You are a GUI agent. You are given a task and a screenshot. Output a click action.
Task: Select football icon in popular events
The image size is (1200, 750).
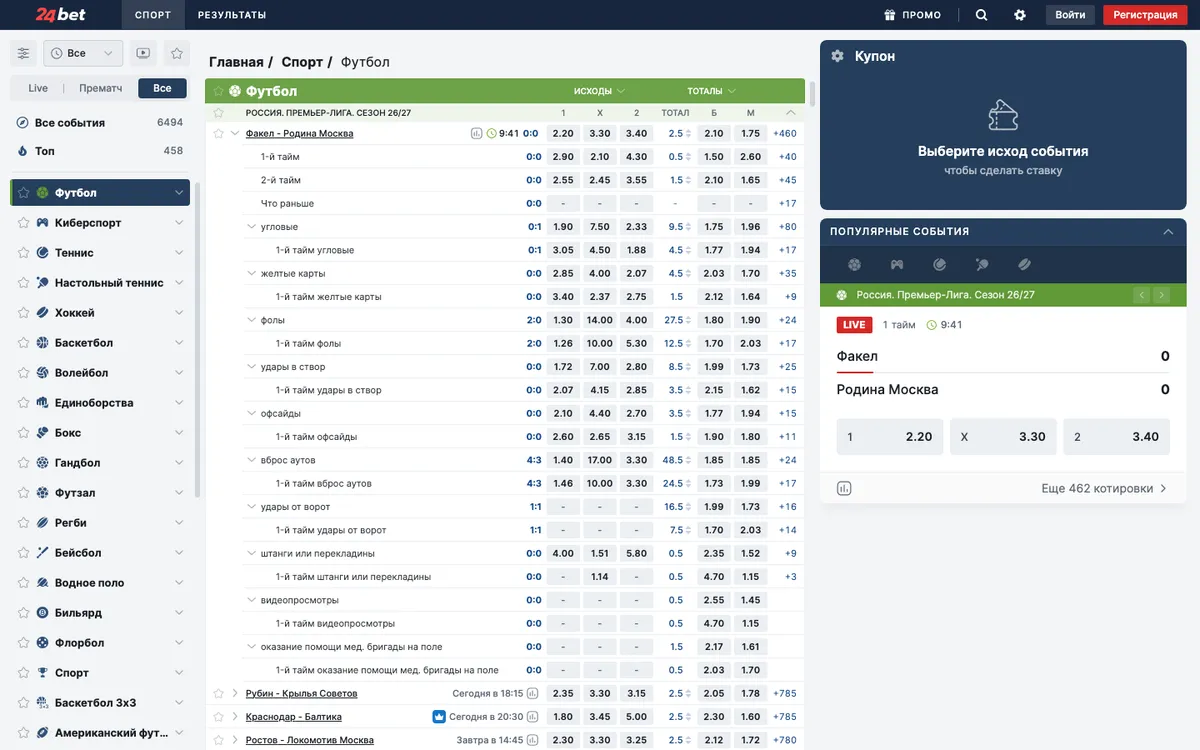(854, 265)
